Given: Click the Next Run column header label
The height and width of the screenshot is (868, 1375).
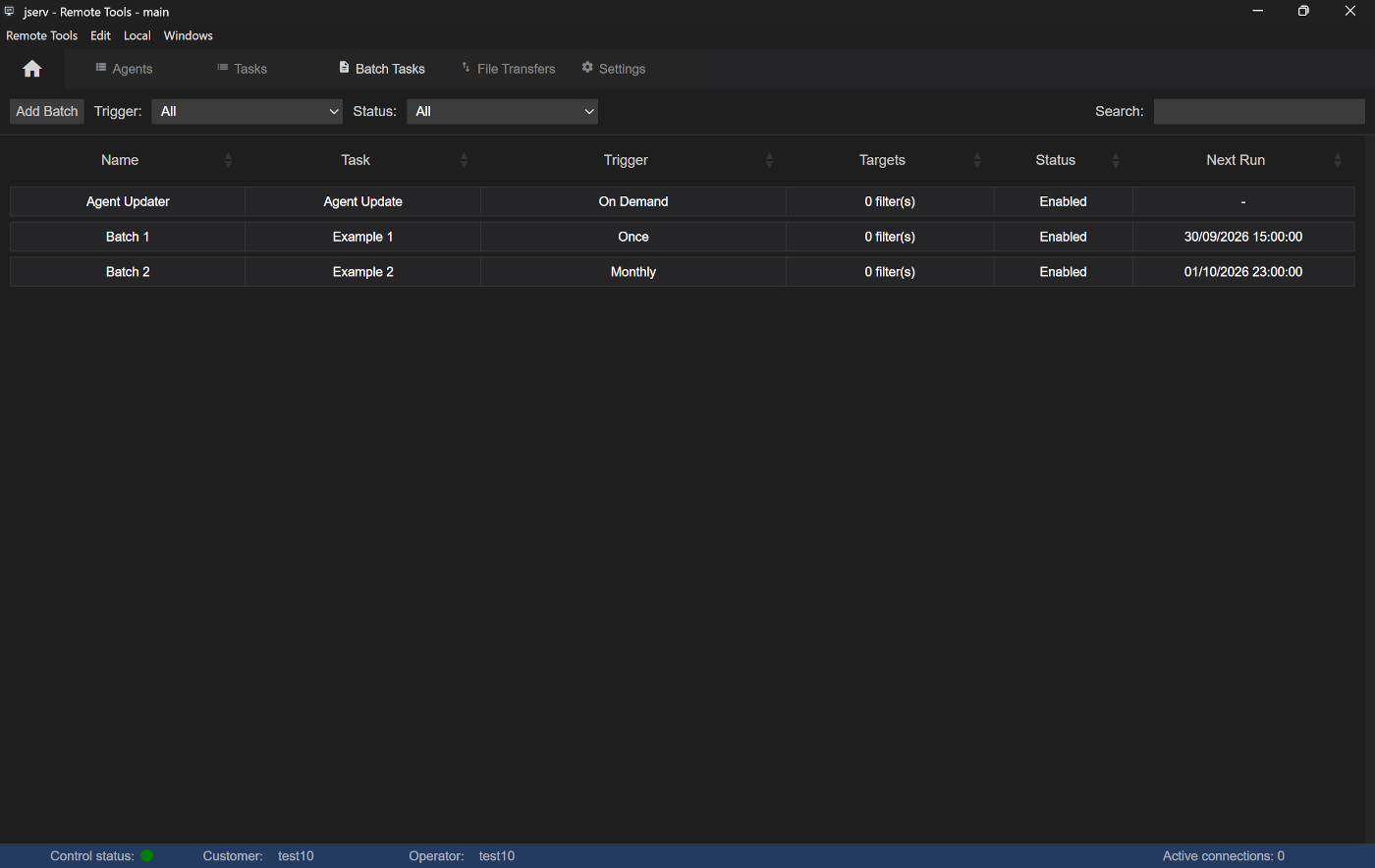Looking at the screenshot, I should point(1236,160).
